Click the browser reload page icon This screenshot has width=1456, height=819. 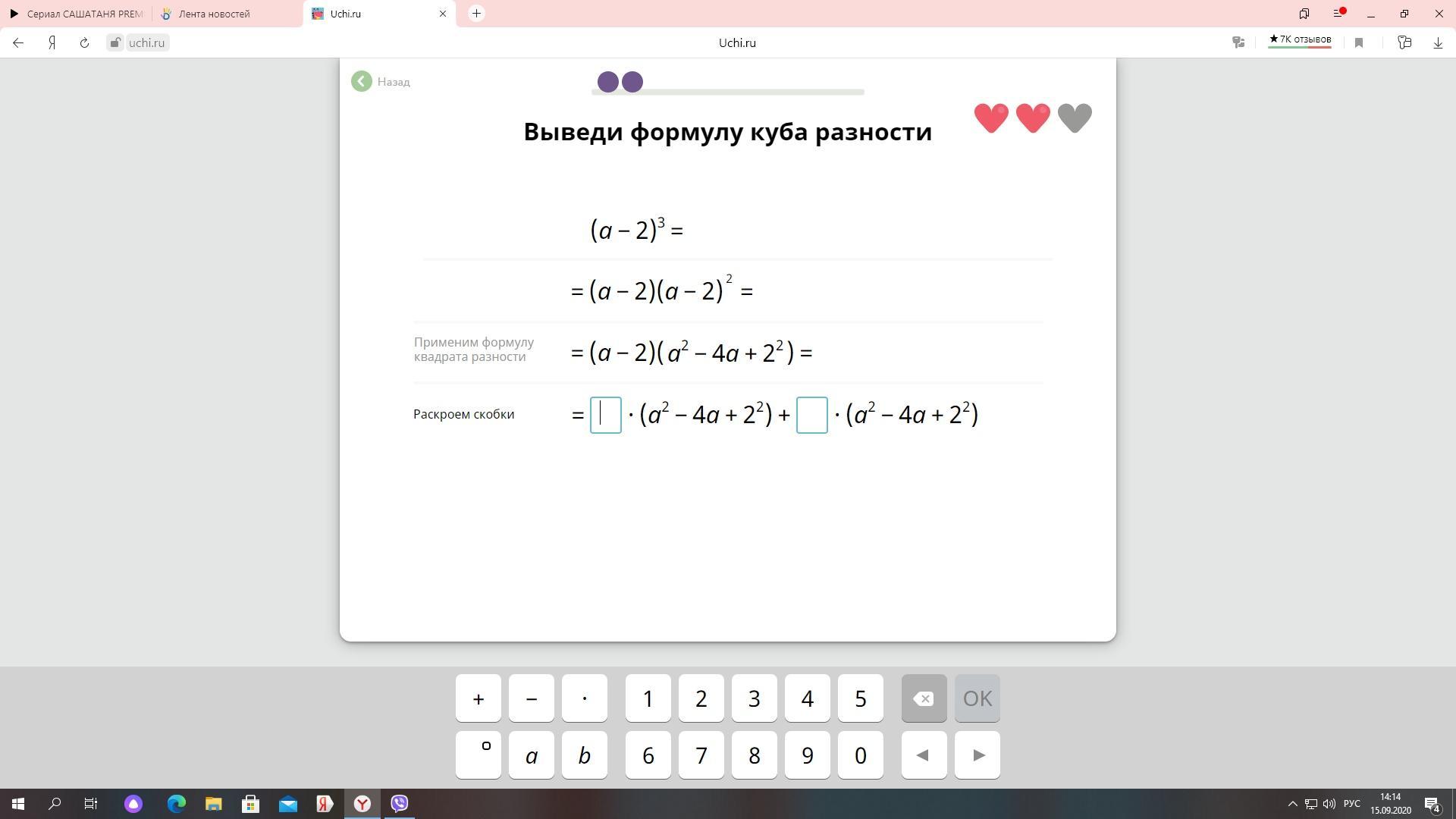tap(84, 43)
